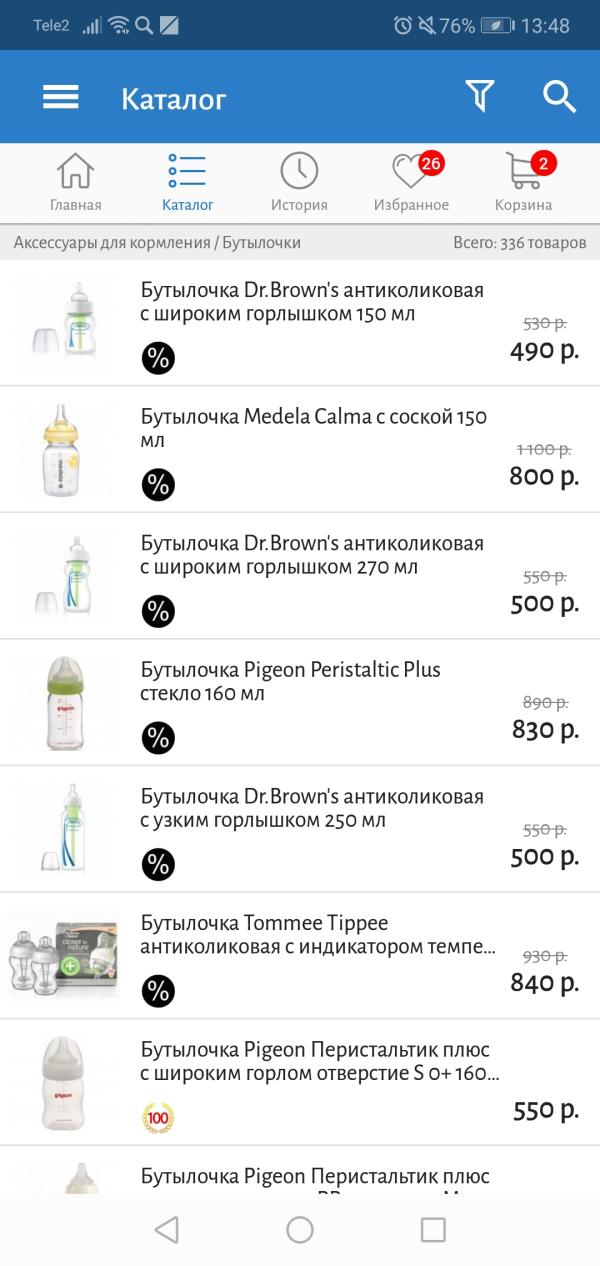
Task: Tap the 550 р. Pigeon bottle price
Action: 546,1109
